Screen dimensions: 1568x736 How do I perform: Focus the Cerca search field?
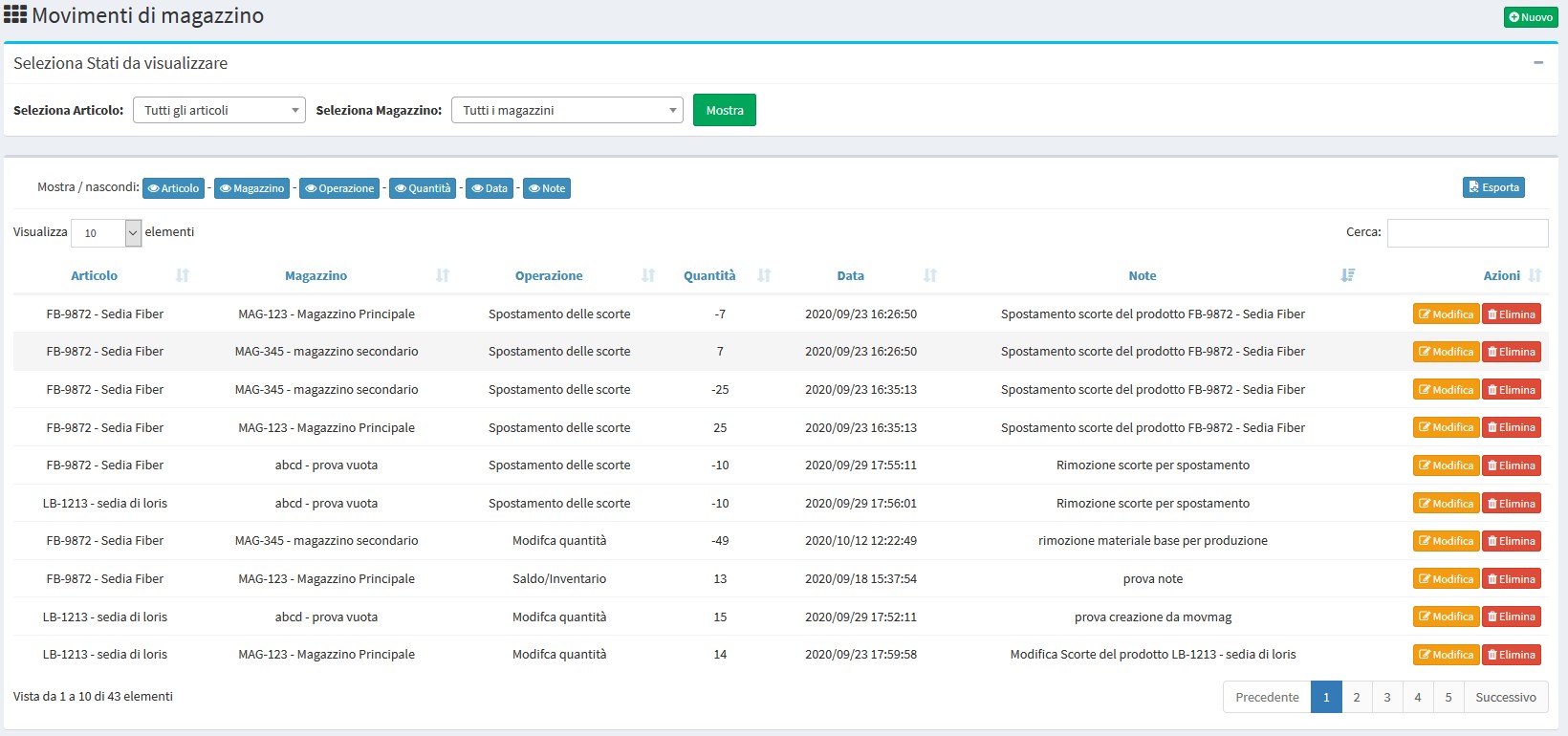[x=1468, y=233]
